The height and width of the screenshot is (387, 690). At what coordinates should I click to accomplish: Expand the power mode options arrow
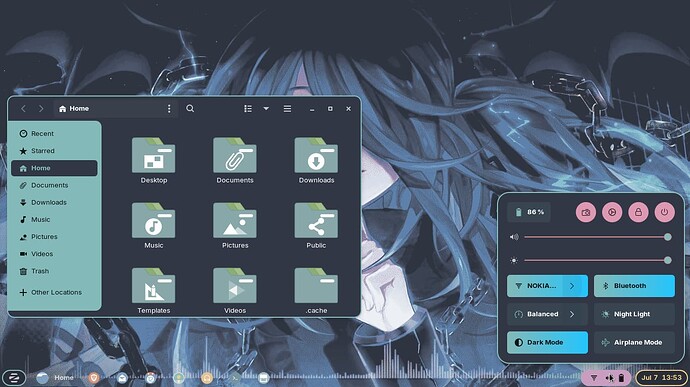[572, 314]
